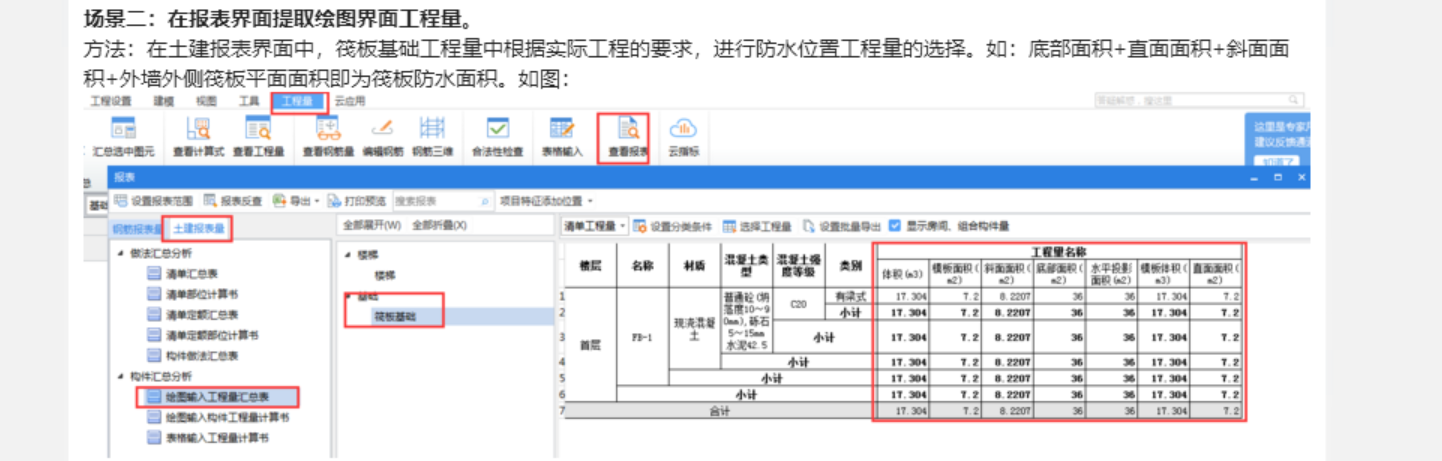The width and height of the screenshot is (1442, 461).
Task: Open the 云指标 cloud tool
Action: [x=683, y=136]
